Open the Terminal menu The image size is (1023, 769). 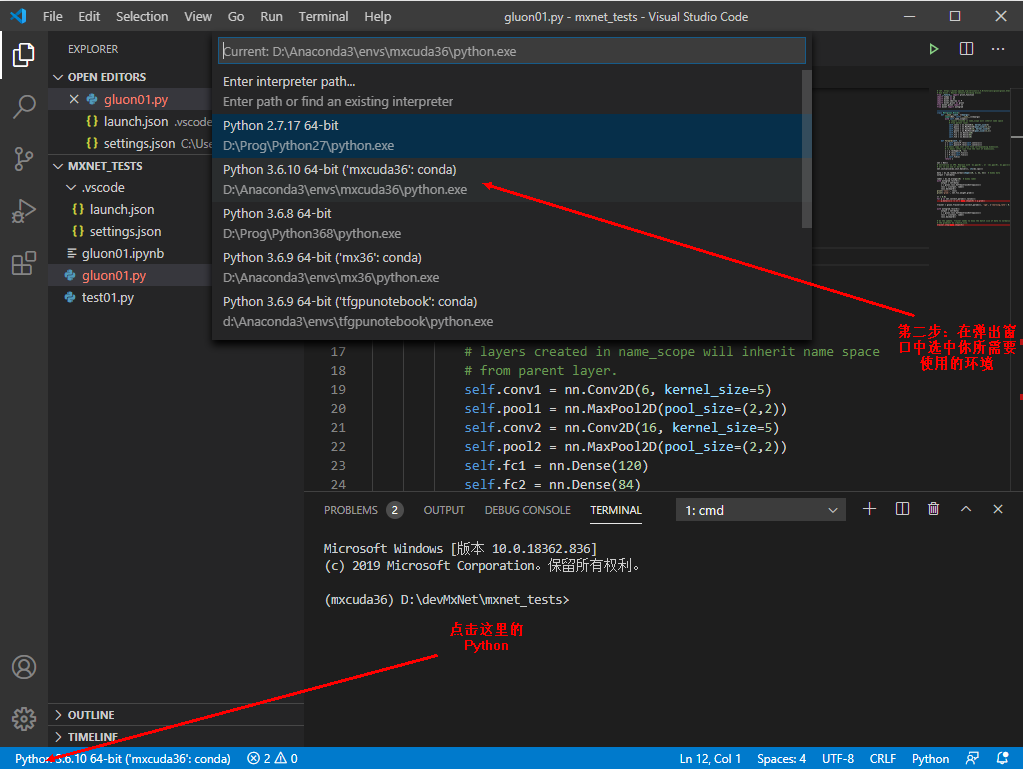pyautogui.click(x=323, y=16)
